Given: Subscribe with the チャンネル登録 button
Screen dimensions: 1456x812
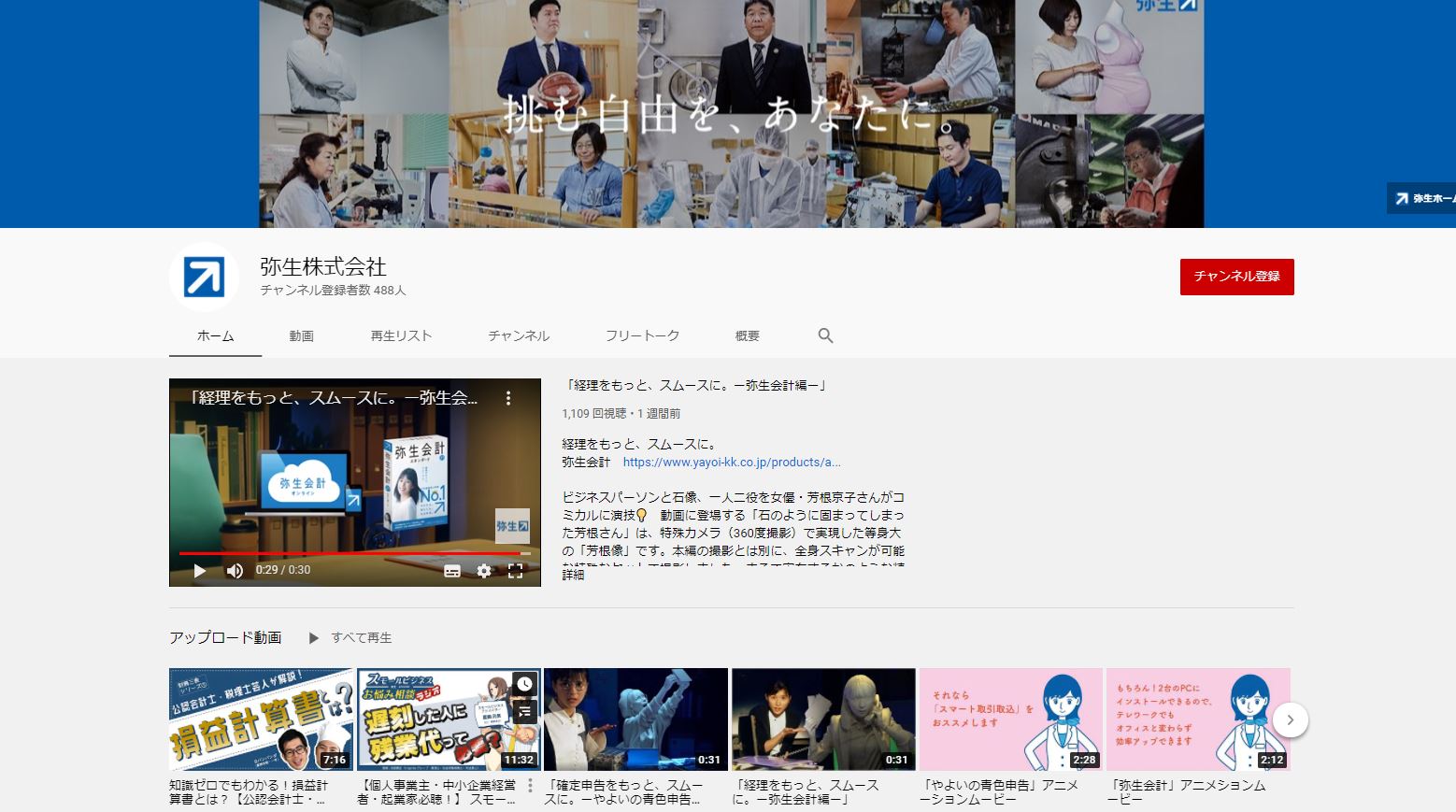Looking at the screenshot, I should pos(1236,277).
